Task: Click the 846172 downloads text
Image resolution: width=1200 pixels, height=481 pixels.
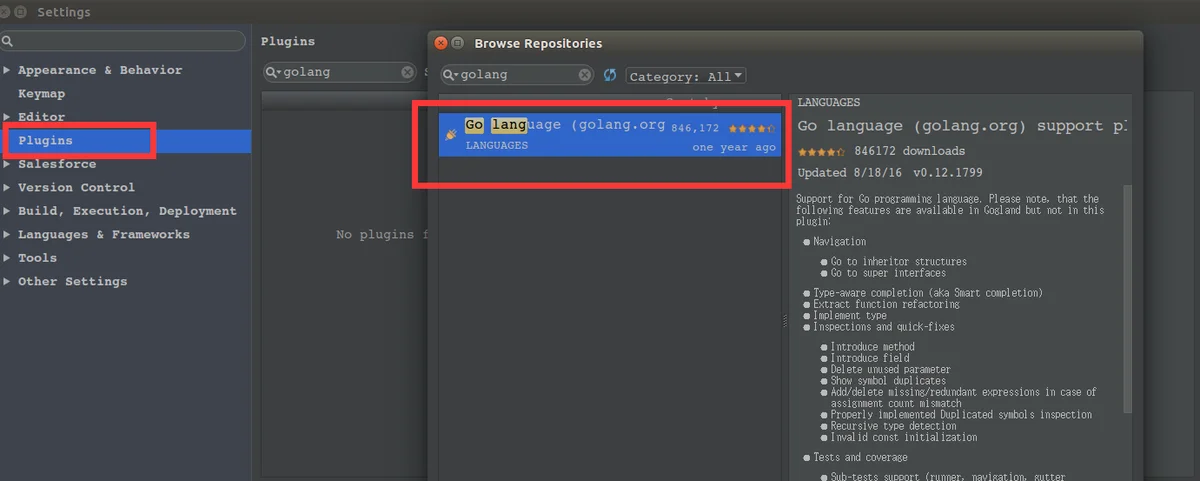Action: 910,152
